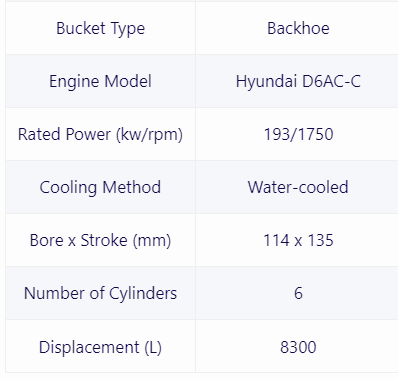Click the Cooling Method label
This screenshot has width=398, height=379.
coord(100,187)
